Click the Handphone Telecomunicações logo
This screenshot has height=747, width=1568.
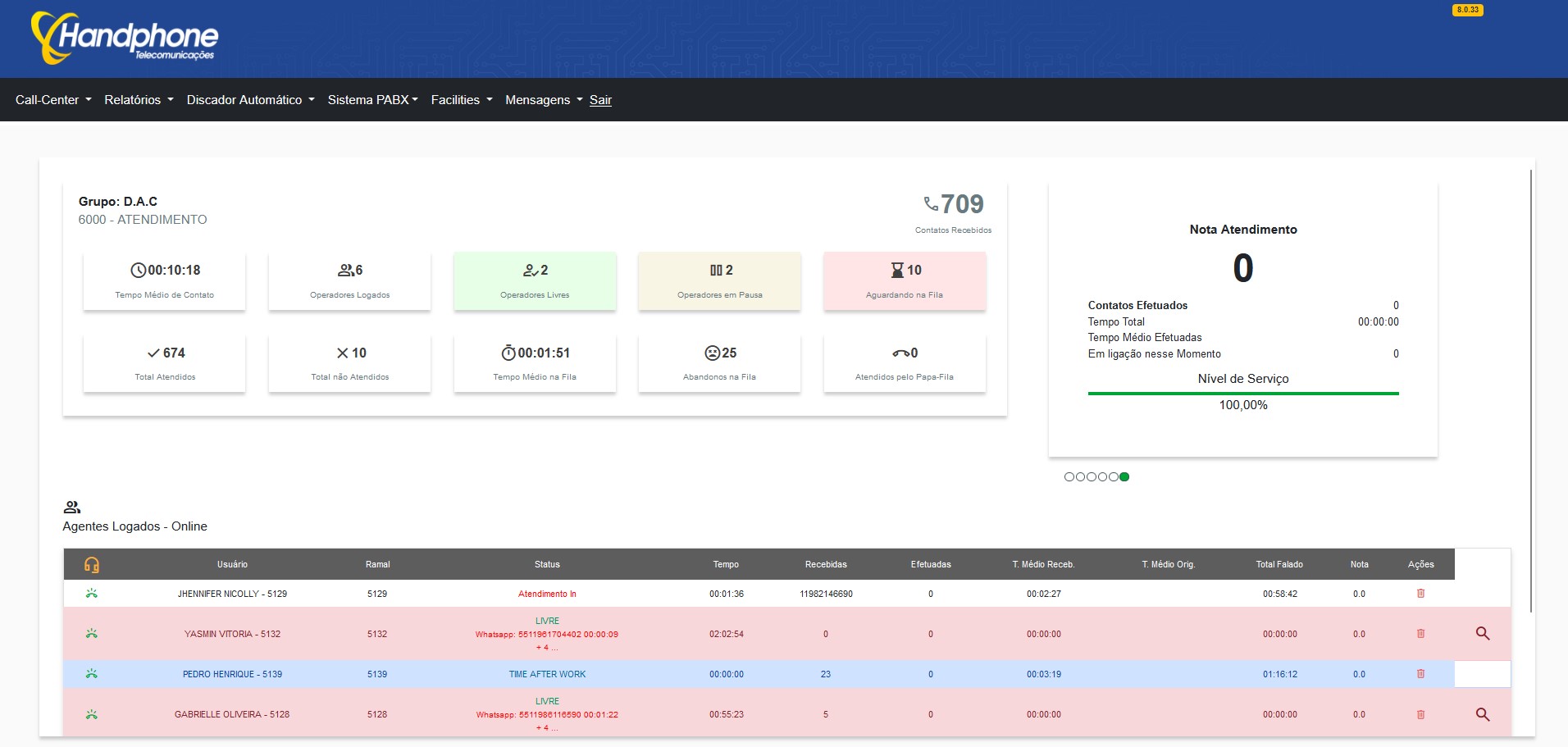(x=125, y=38)
